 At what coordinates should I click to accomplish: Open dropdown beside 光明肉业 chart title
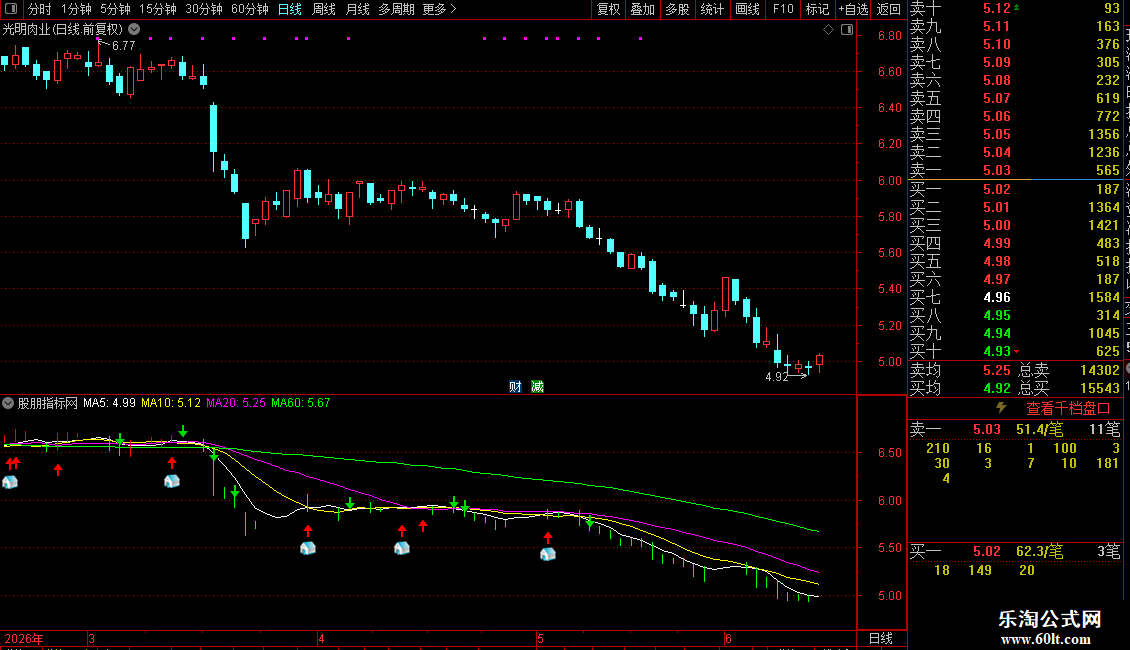coord(134,30)
